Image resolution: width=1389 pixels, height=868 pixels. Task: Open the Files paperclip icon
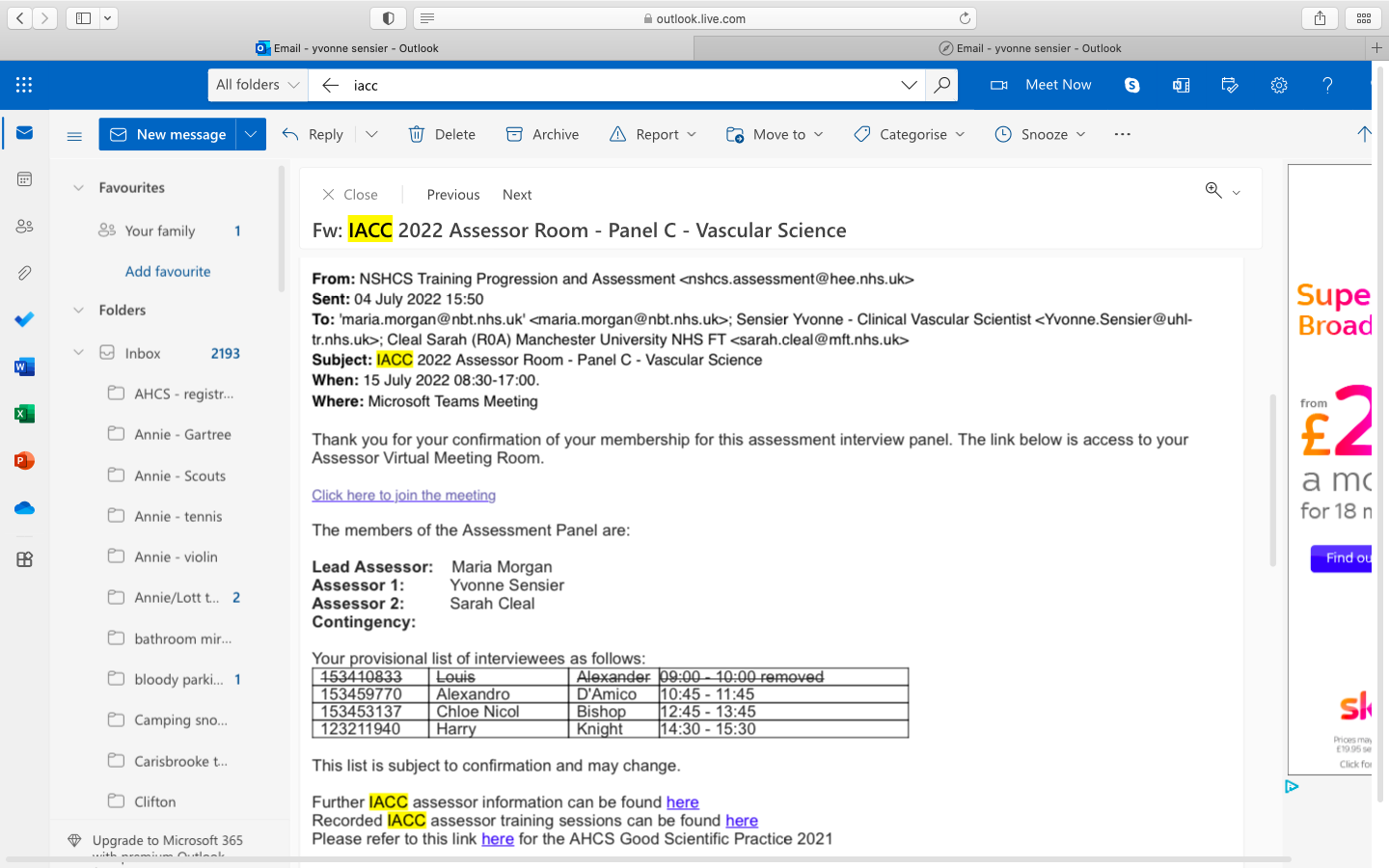coord(24,273)
